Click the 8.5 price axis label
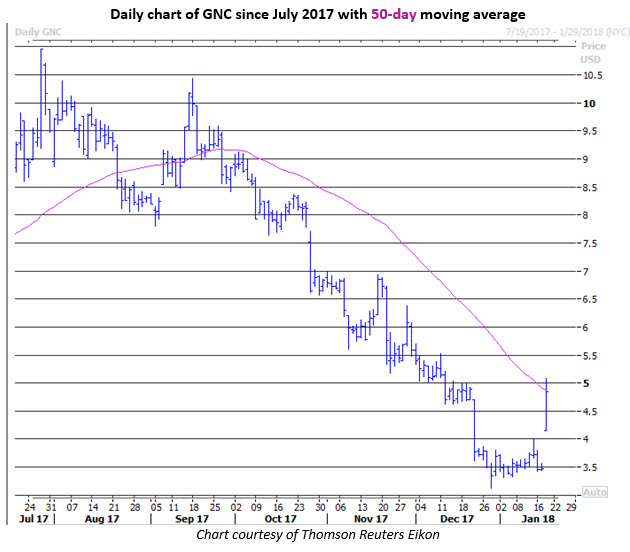The image size is (630, 552). tap(590, 188)
